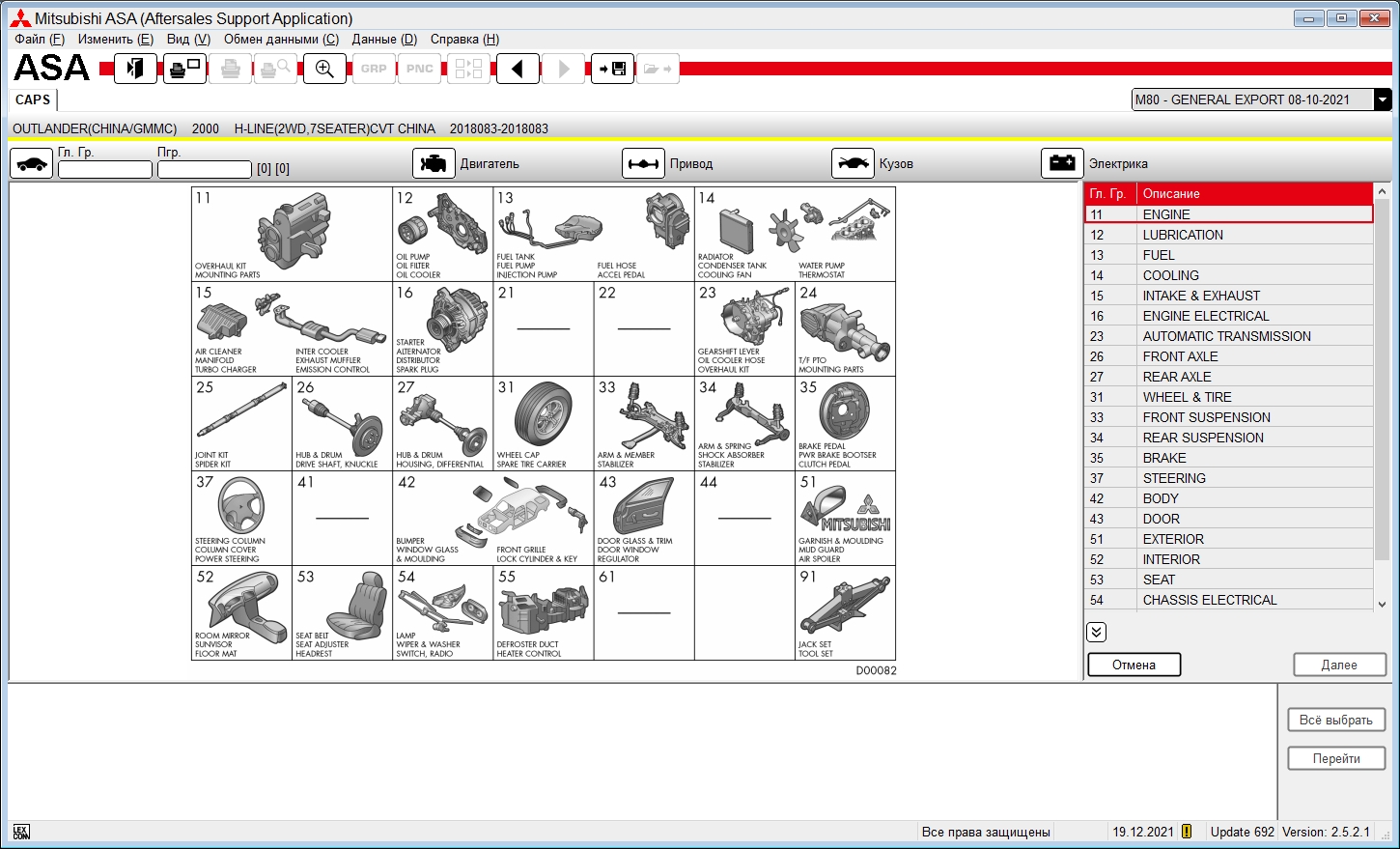Open the Вид menu

coord(188,39)
